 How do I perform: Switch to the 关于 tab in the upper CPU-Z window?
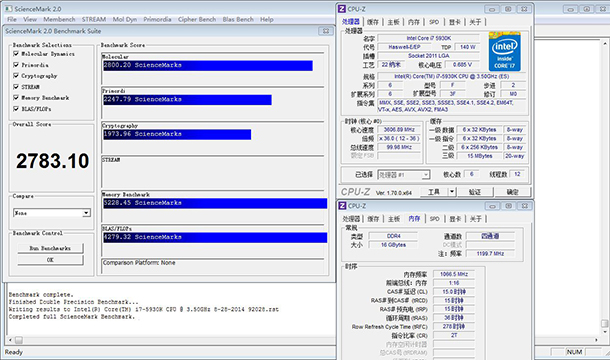(475, 22)
